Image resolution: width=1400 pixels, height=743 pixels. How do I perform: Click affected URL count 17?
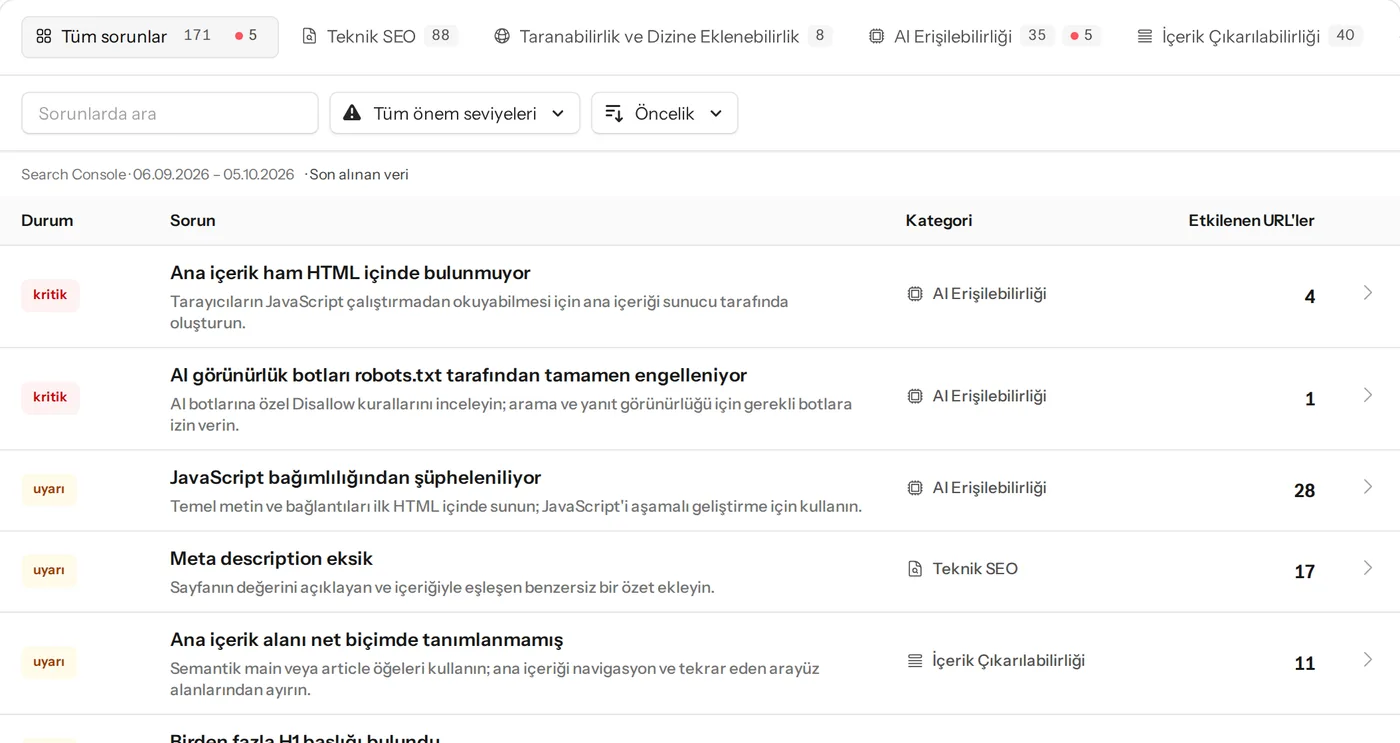click(1304, 571)
